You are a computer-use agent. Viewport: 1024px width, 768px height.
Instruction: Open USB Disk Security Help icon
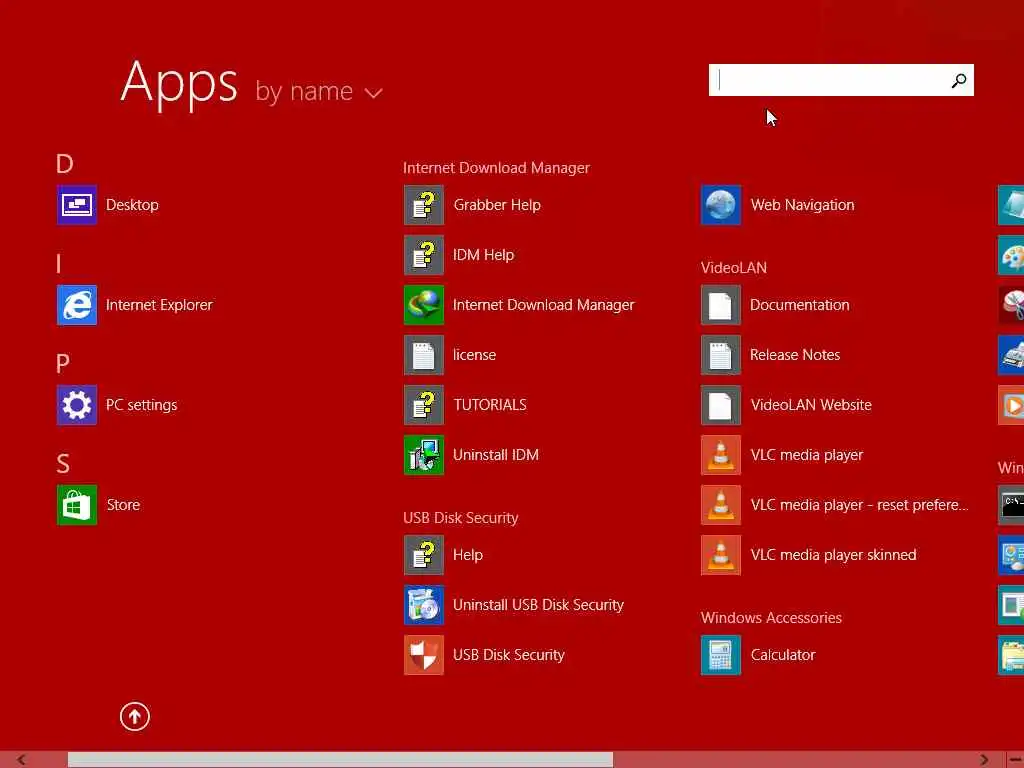424,555
